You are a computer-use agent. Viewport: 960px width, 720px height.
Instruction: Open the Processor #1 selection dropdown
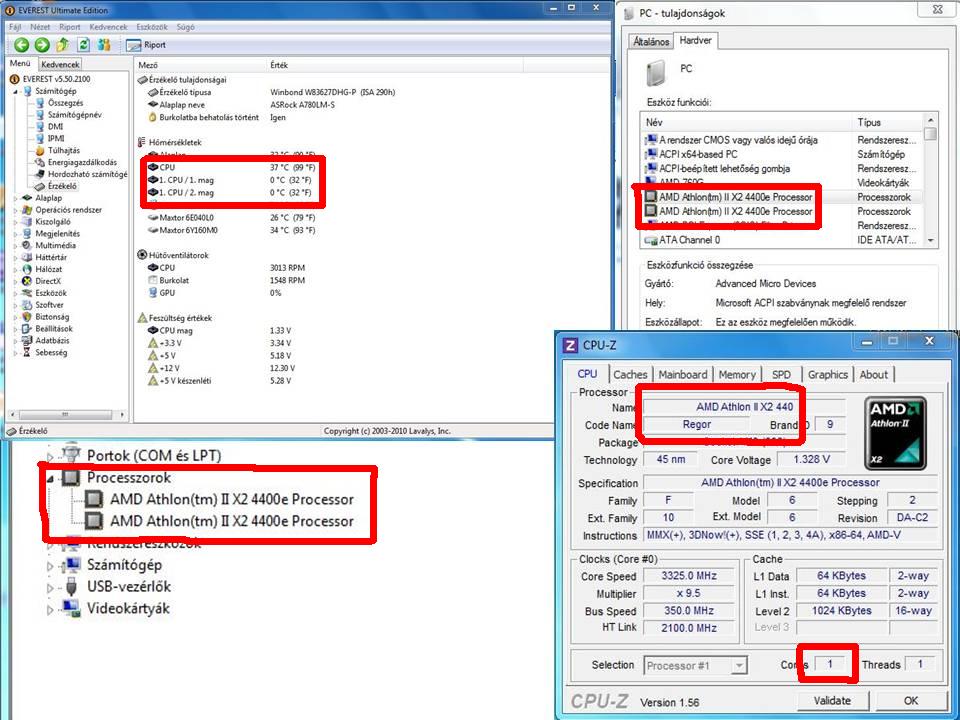696,666
